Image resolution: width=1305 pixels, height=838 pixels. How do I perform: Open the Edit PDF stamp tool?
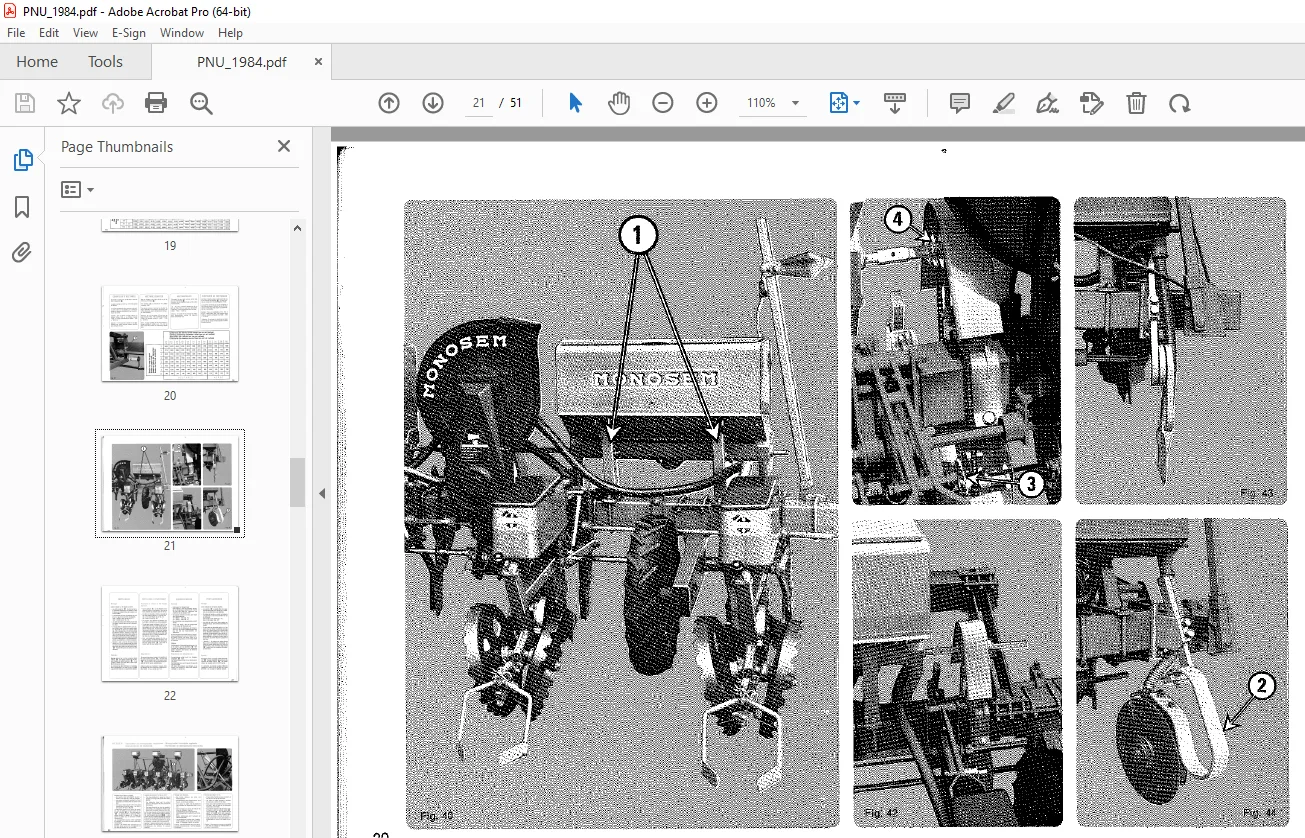tap(1092, 103)
